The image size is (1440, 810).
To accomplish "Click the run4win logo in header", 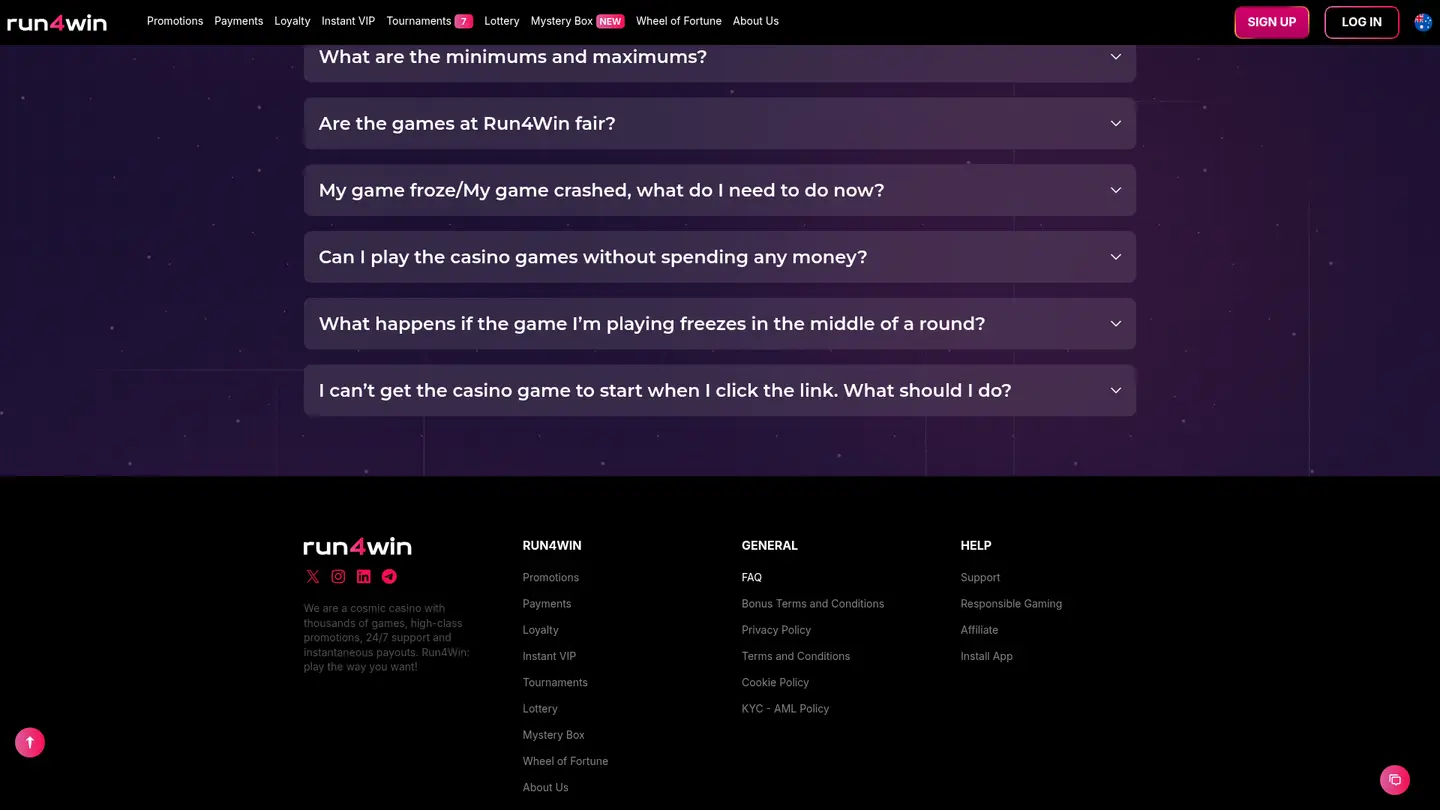I will [57, 22].
